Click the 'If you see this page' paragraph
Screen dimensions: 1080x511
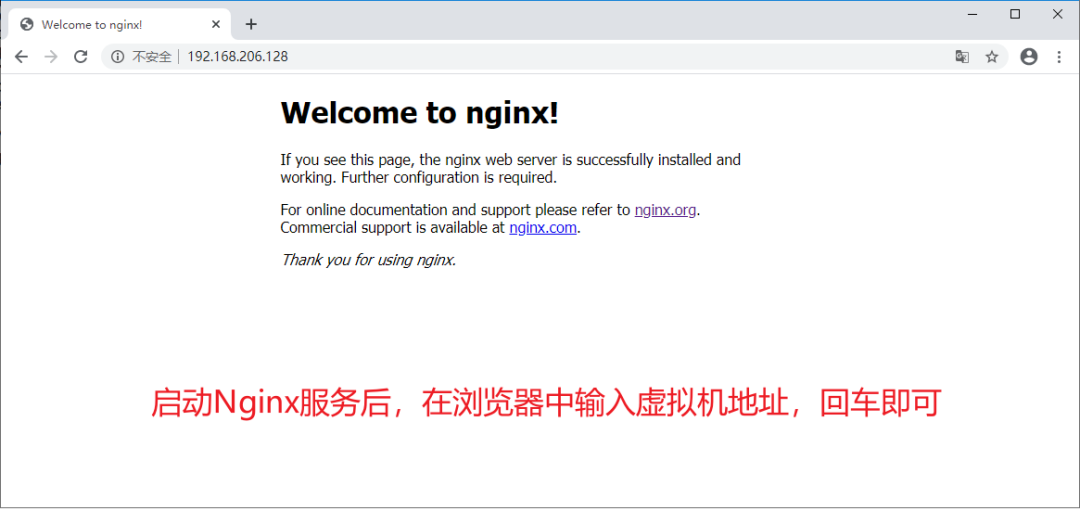(510, 169)
